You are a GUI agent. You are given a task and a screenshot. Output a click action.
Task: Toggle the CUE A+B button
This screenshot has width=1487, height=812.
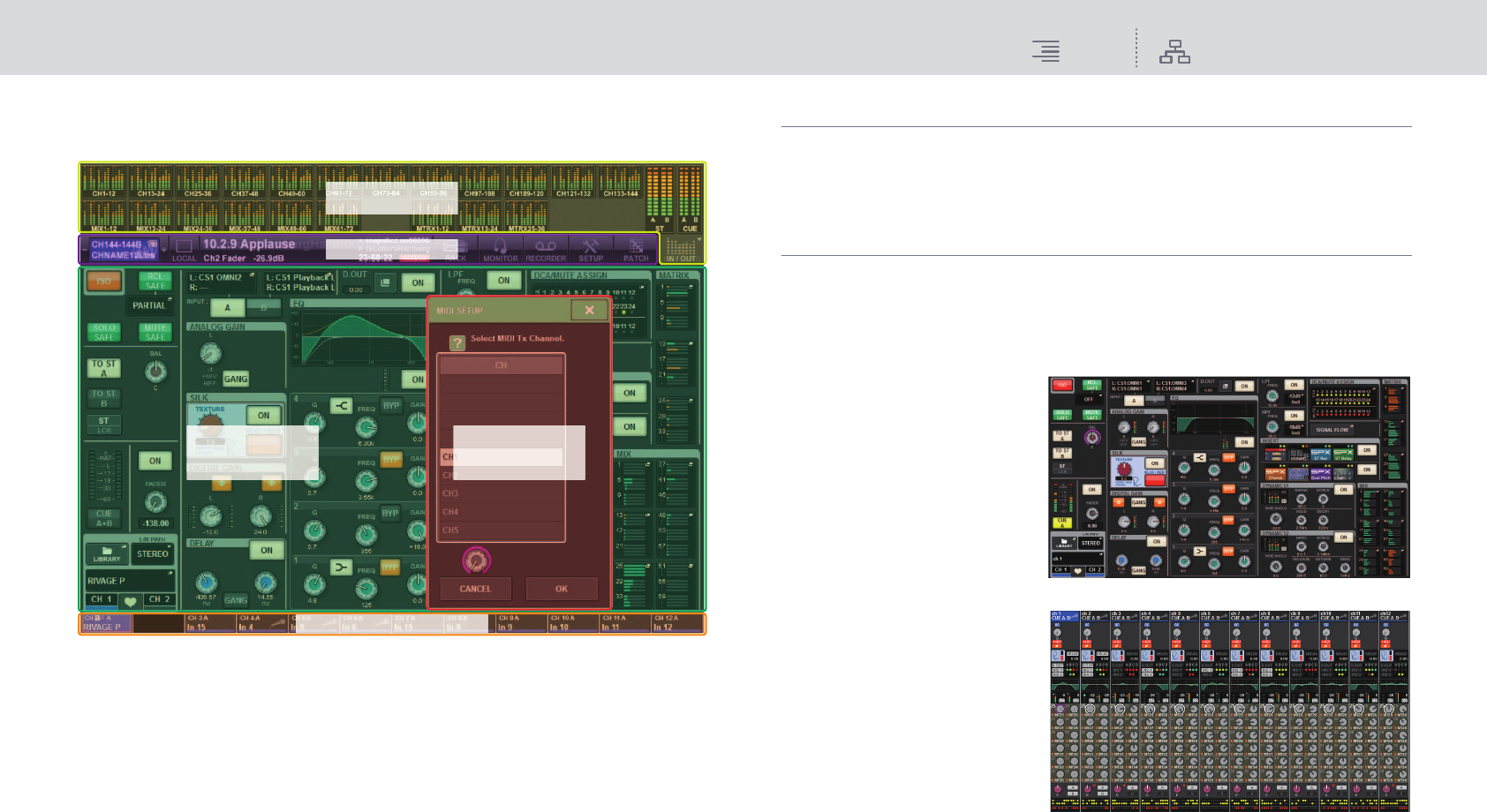104,518
